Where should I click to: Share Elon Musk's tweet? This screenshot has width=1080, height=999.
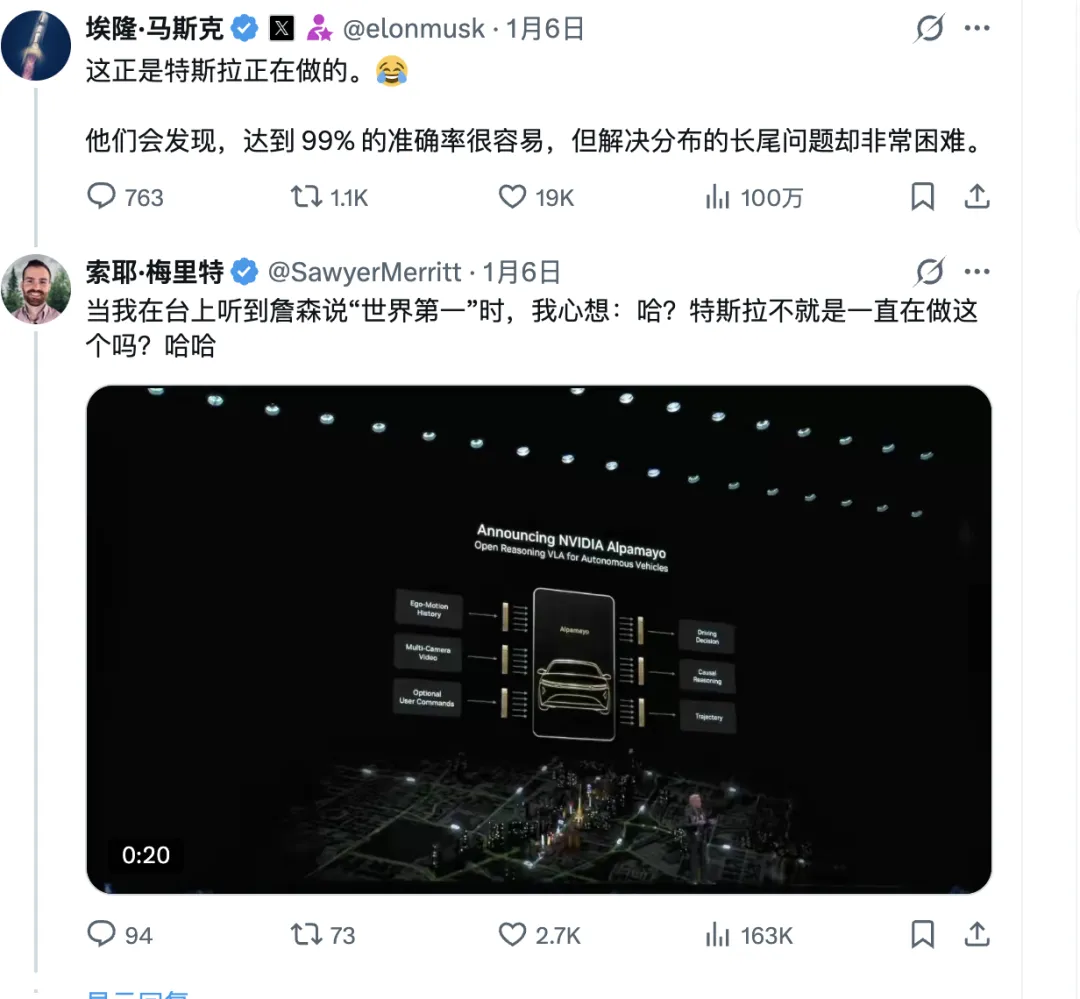point(977,196)
